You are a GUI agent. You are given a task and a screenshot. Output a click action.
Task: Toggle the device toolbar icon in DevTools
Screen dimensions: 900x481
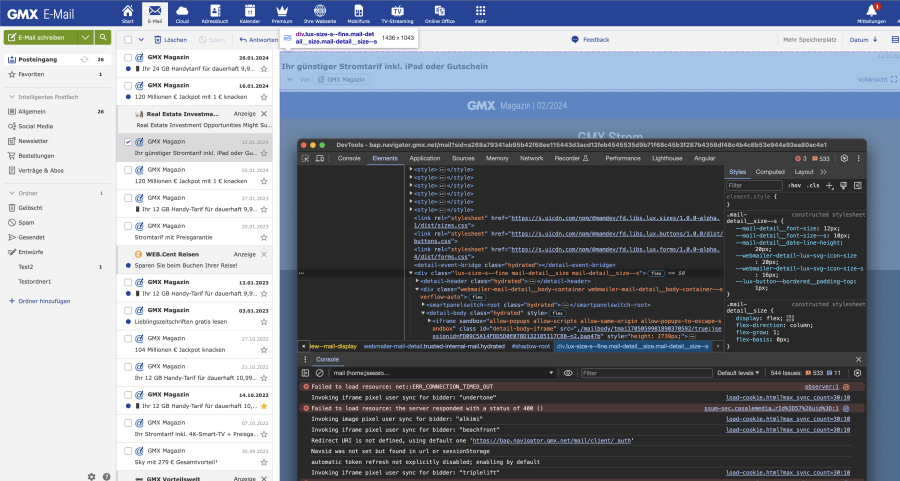[320, 158]
